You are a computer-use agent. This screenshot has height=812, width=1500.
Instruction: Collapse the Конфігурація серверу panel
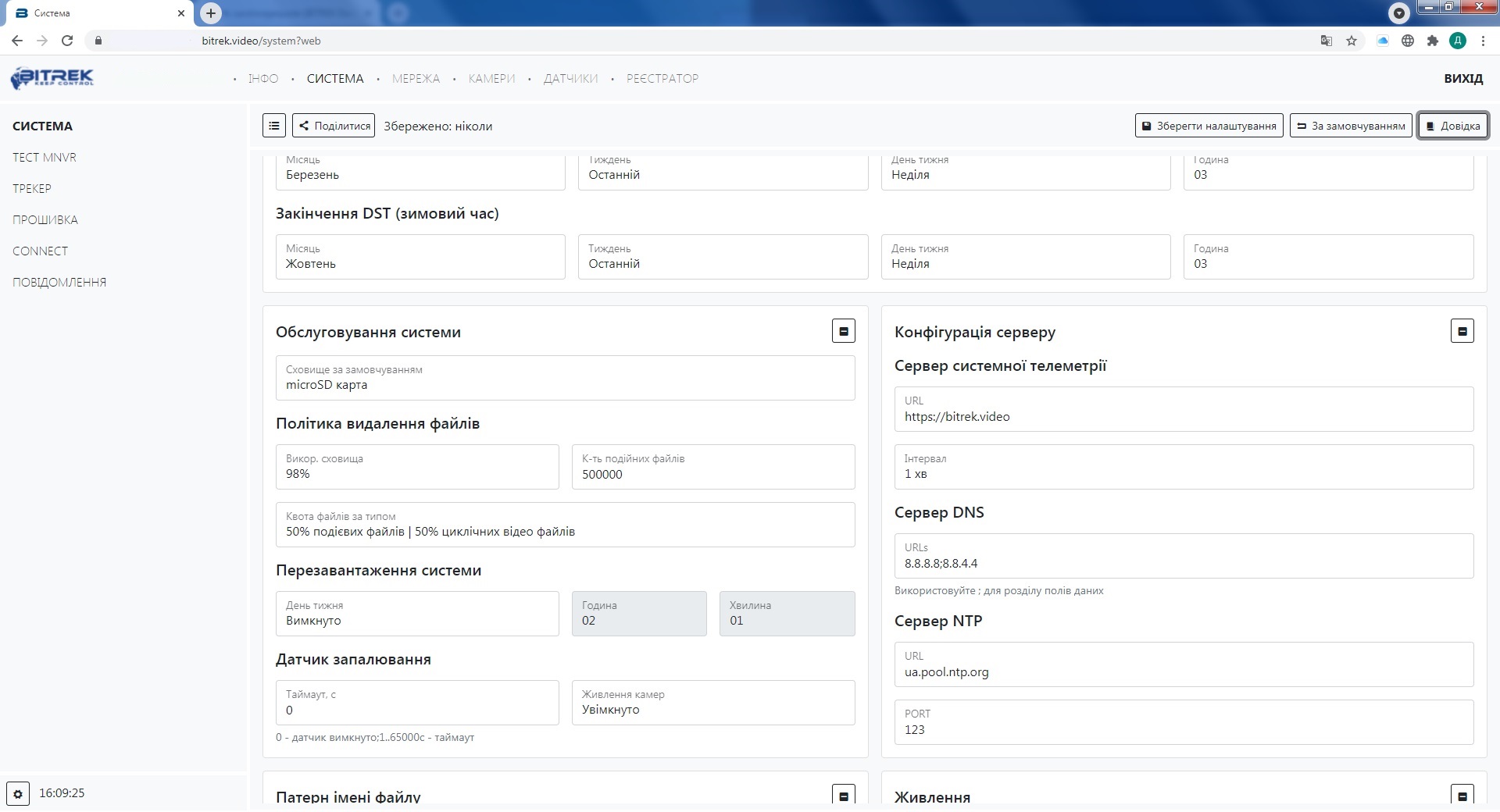[1462, 331]
